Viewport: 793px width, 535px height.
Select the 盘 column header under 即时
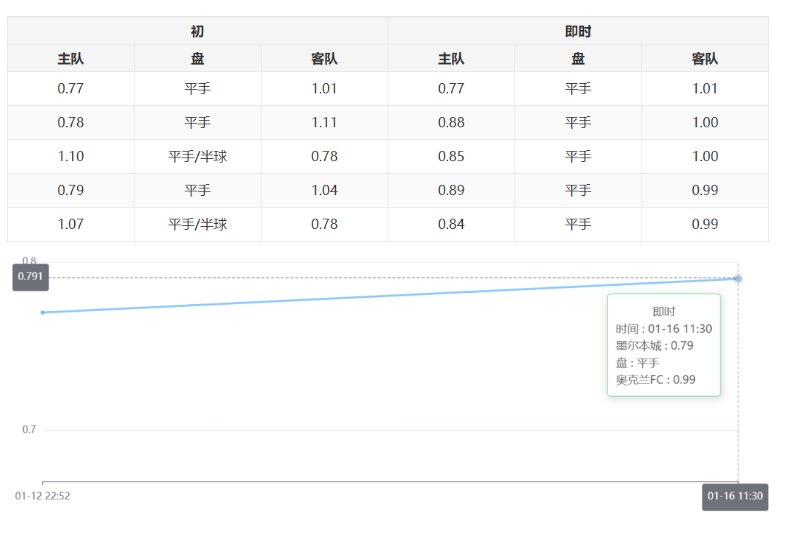[x=578, y=59]
